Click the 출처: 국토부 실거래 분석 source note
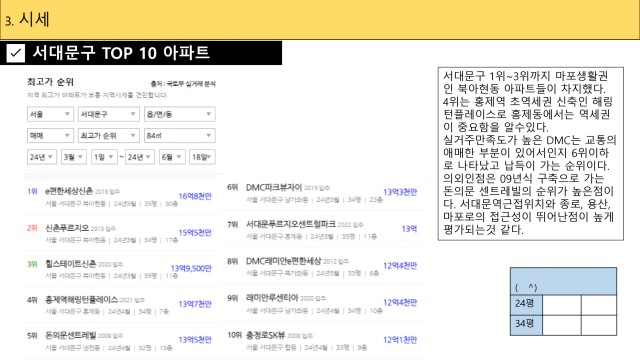 pyautogui.click(x=183, y=84)
